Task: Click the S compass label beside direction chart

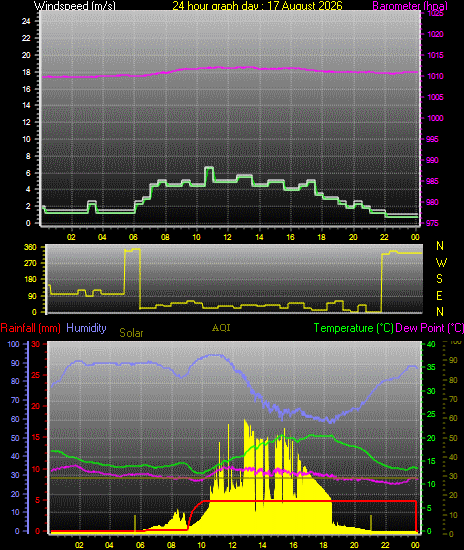Action: [439, 279]
